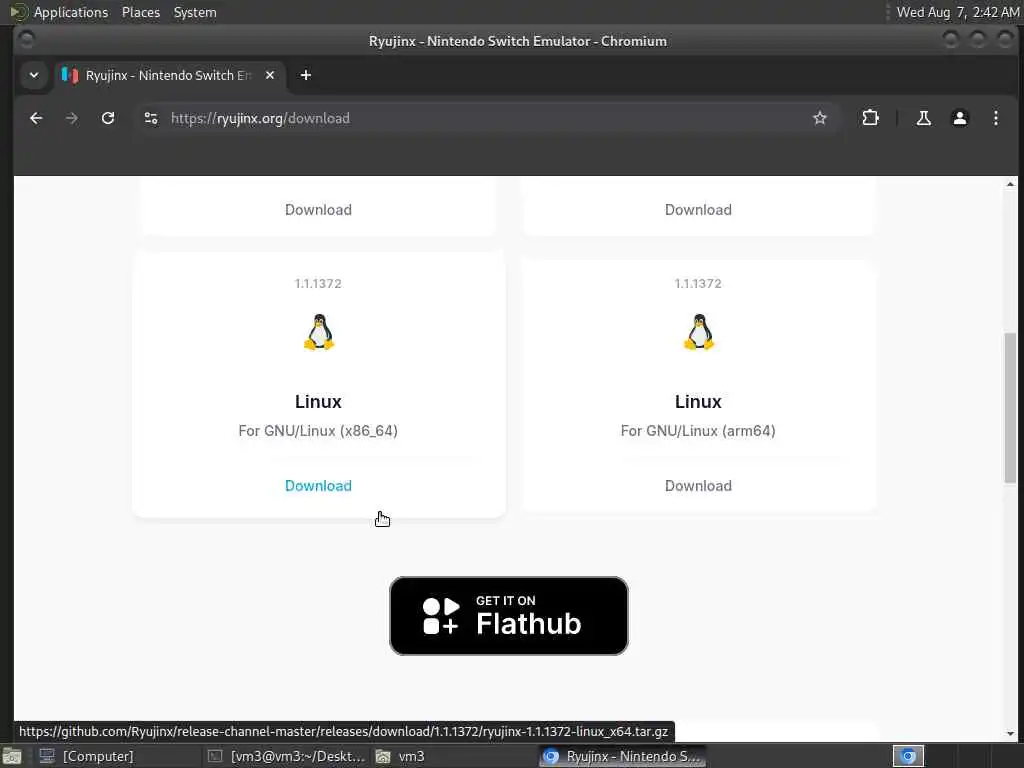Viewport: 1024px width, 768px height.
Task: Click the 1.1.1372 version above x86_64 Linux
Action: (318, 283)
